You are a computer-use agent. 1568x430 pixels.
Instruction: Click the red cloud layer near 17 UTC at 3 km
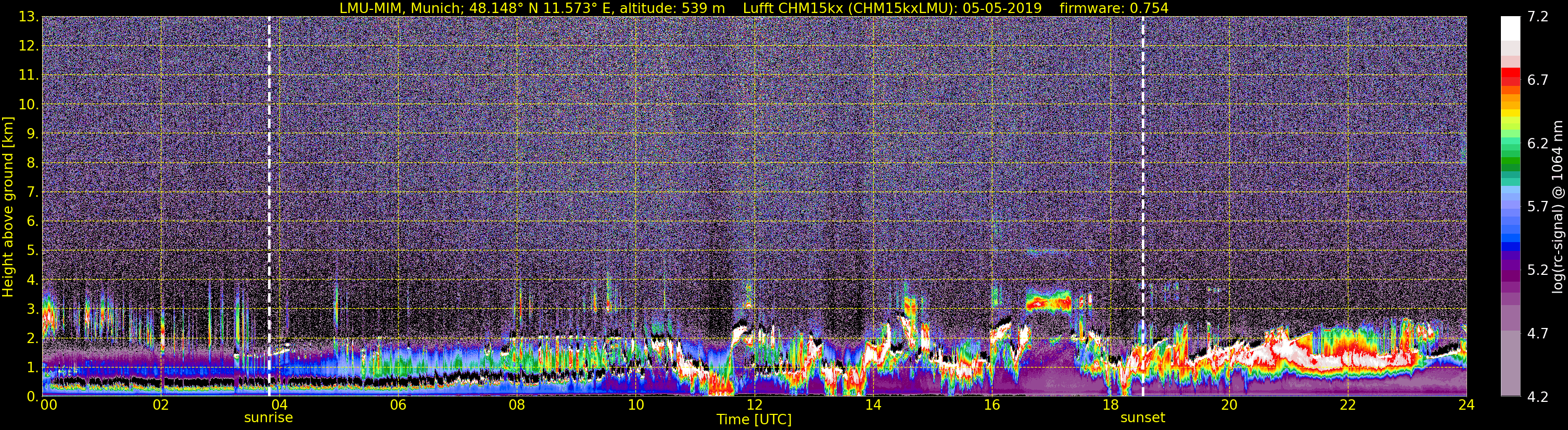tap(1048, 301)
